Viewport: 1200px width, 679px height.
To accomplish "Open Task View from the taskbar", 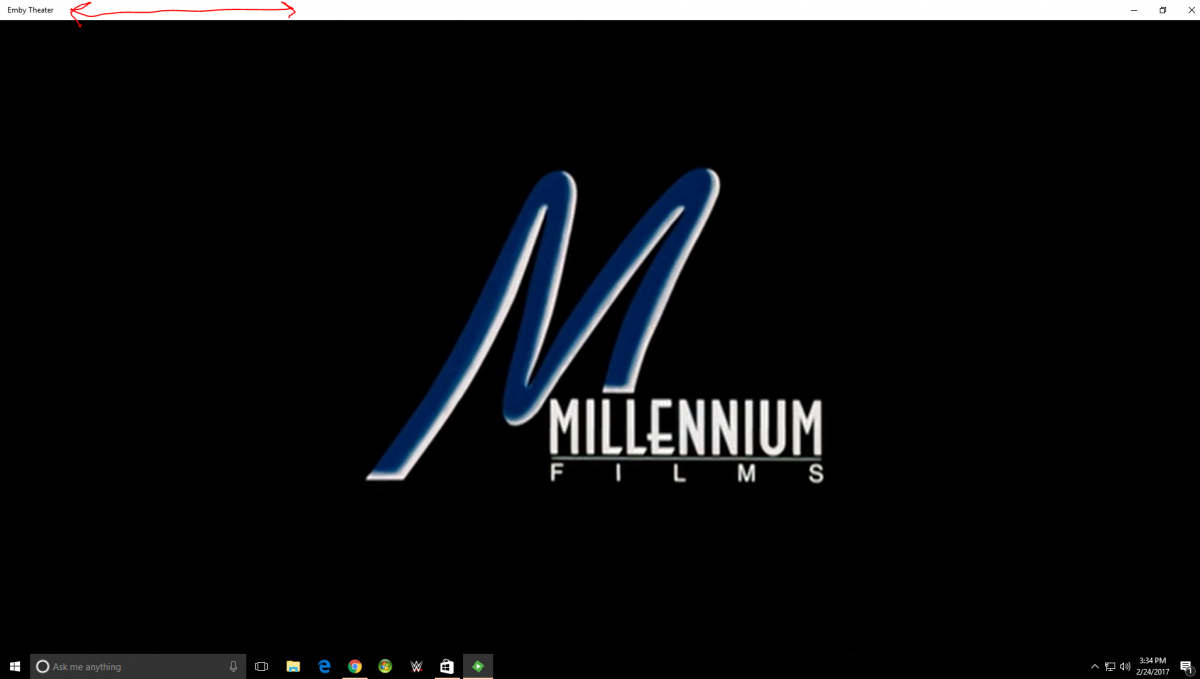I will (x=262, y=666).
